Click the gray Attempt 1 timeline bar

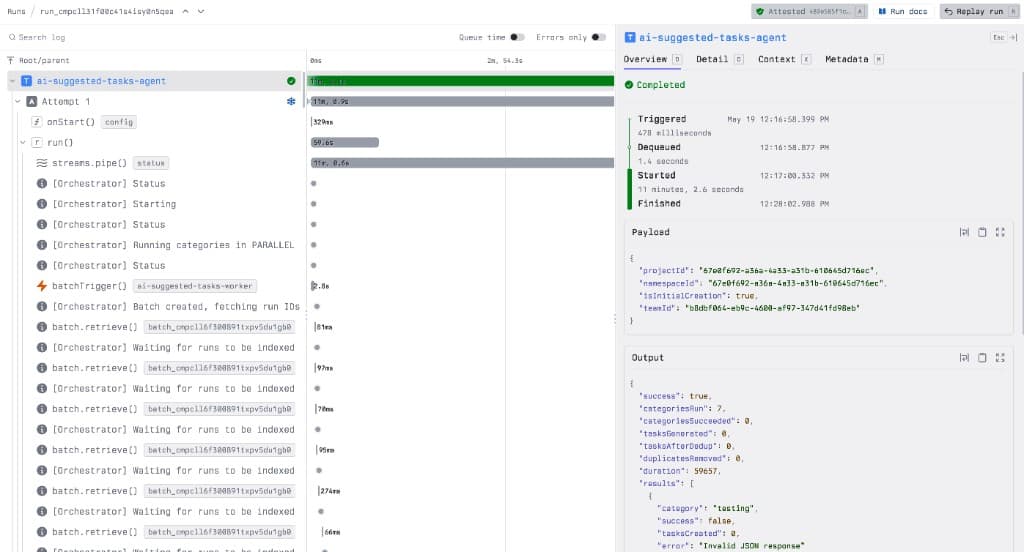(462, 101)
